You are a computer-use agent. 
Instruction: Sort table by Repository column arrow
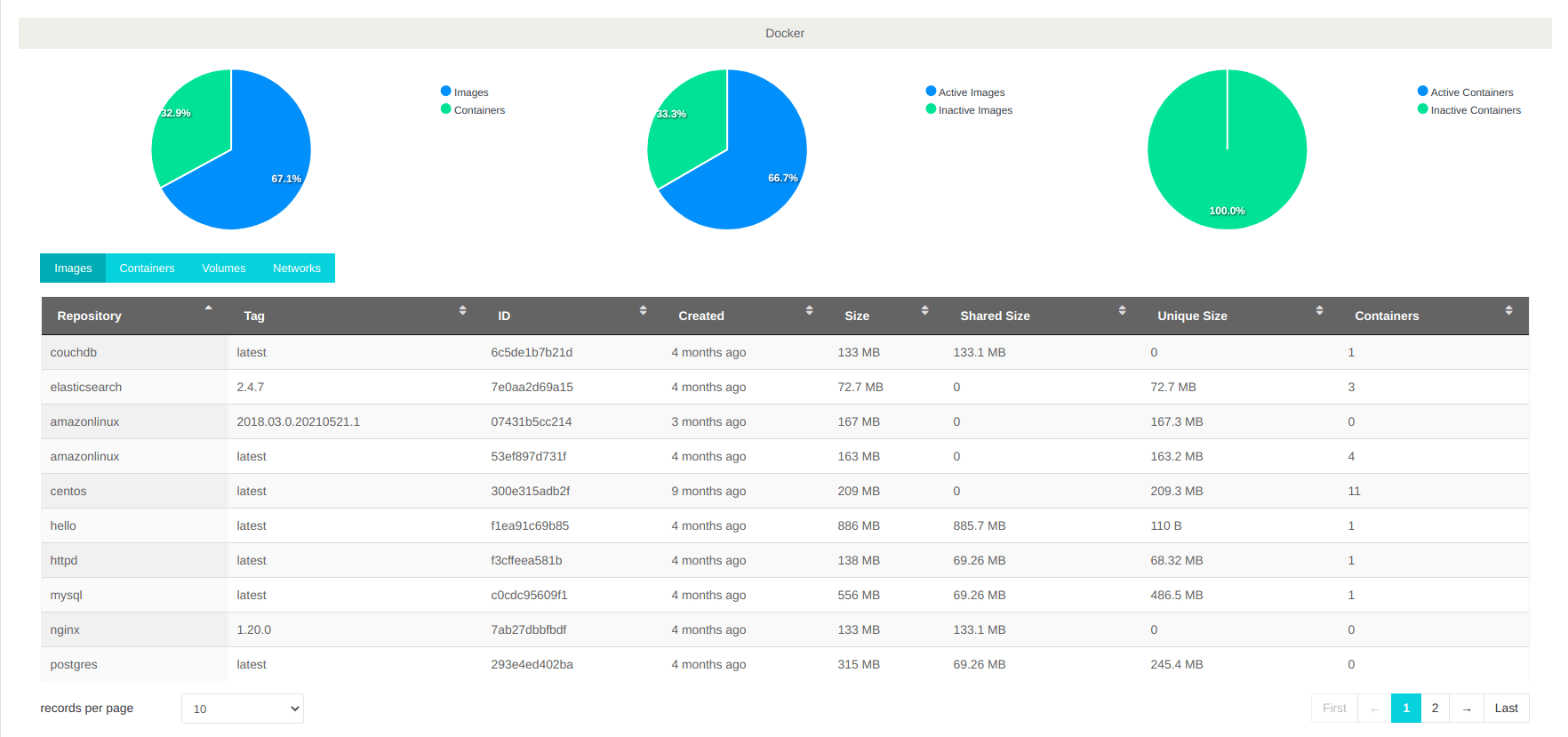click(208, 308)
